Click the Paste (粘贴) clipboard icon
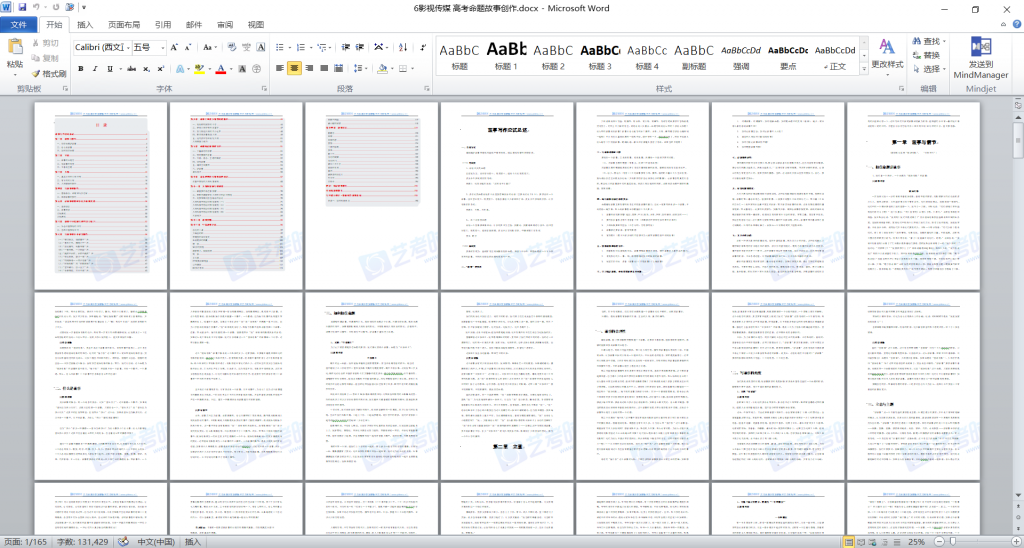Viewport: 1024px width, 548px height. pos(15,55)
